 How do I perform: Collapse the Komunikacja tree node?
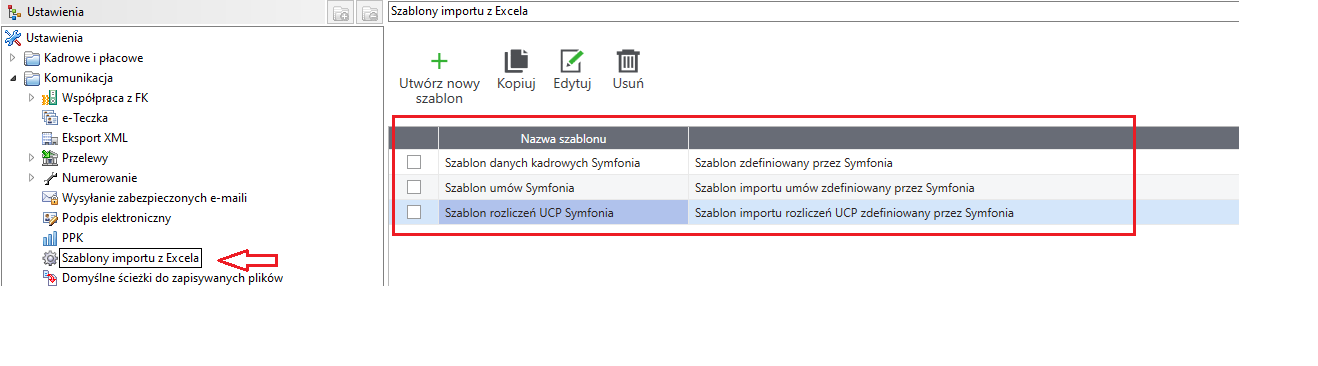(13, 78)
